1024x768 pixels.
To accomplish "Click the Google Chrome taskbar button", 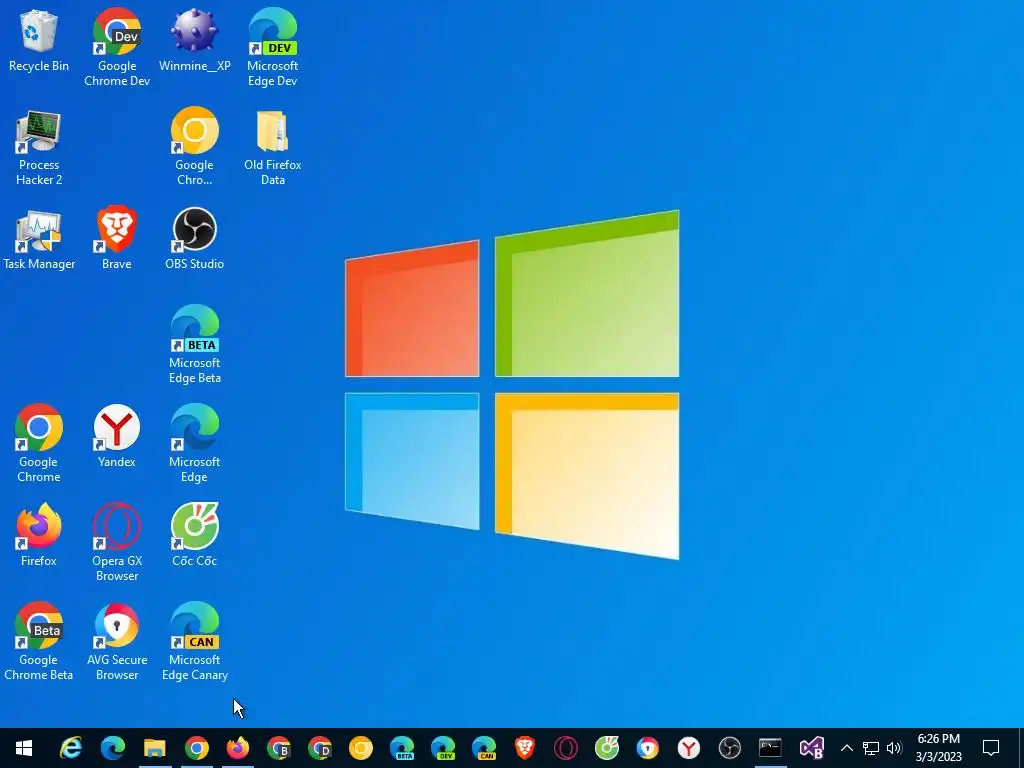I will point(197,748).
